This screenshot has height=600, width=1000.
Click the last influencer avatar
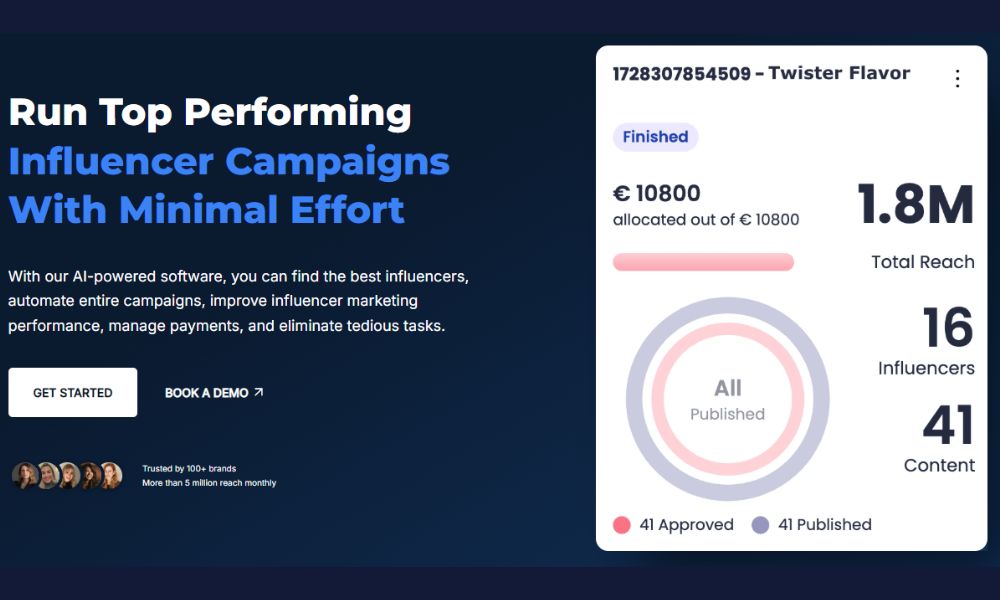110,475
